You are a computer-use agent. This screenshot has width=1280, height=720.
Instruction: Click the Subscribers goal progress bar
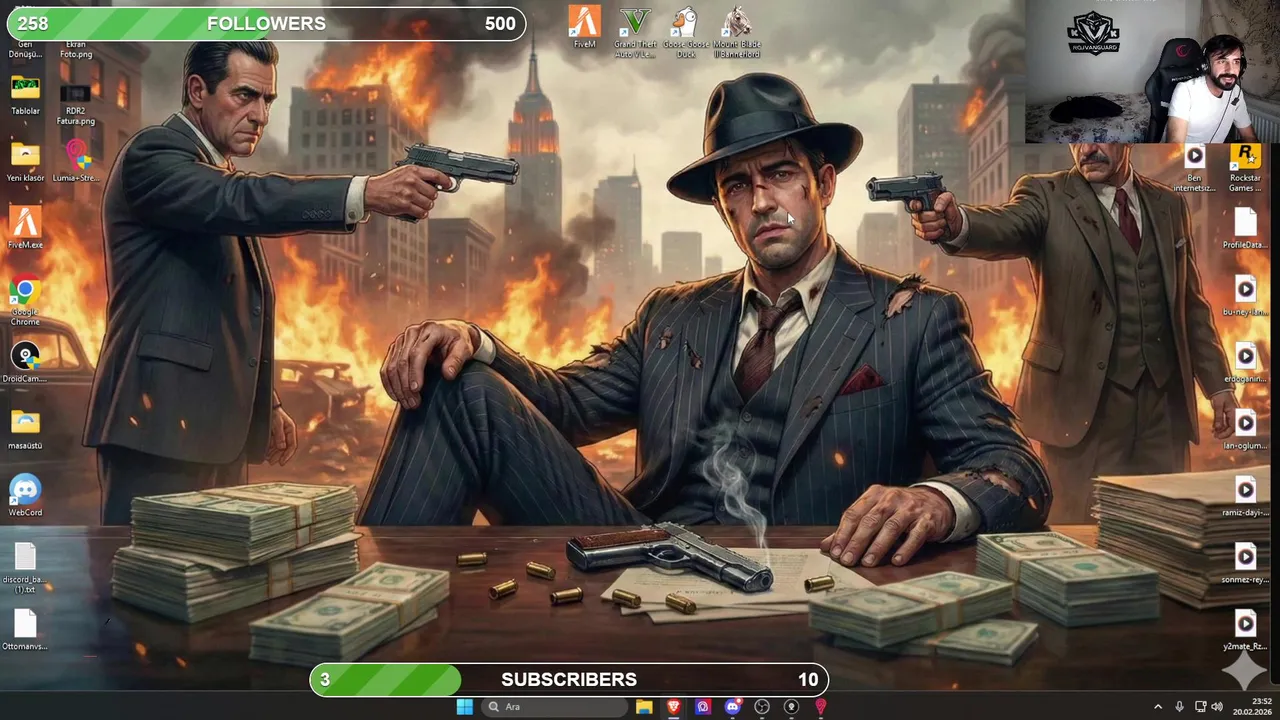pos(569,680)
